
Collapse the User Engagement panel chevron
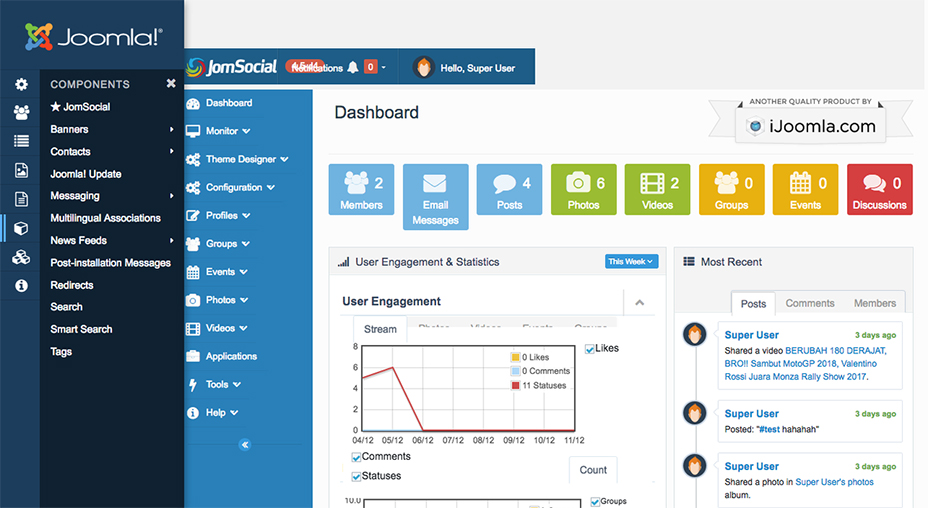(x=639, y=303)
